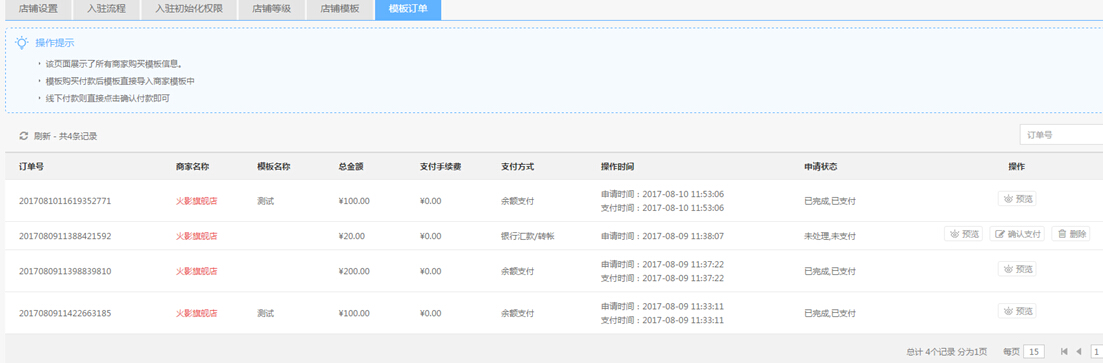The height and width of the screenshot is (363, 1103).
Task: Focus the 订单号 search input field
Action: (x=1061, y=134)
